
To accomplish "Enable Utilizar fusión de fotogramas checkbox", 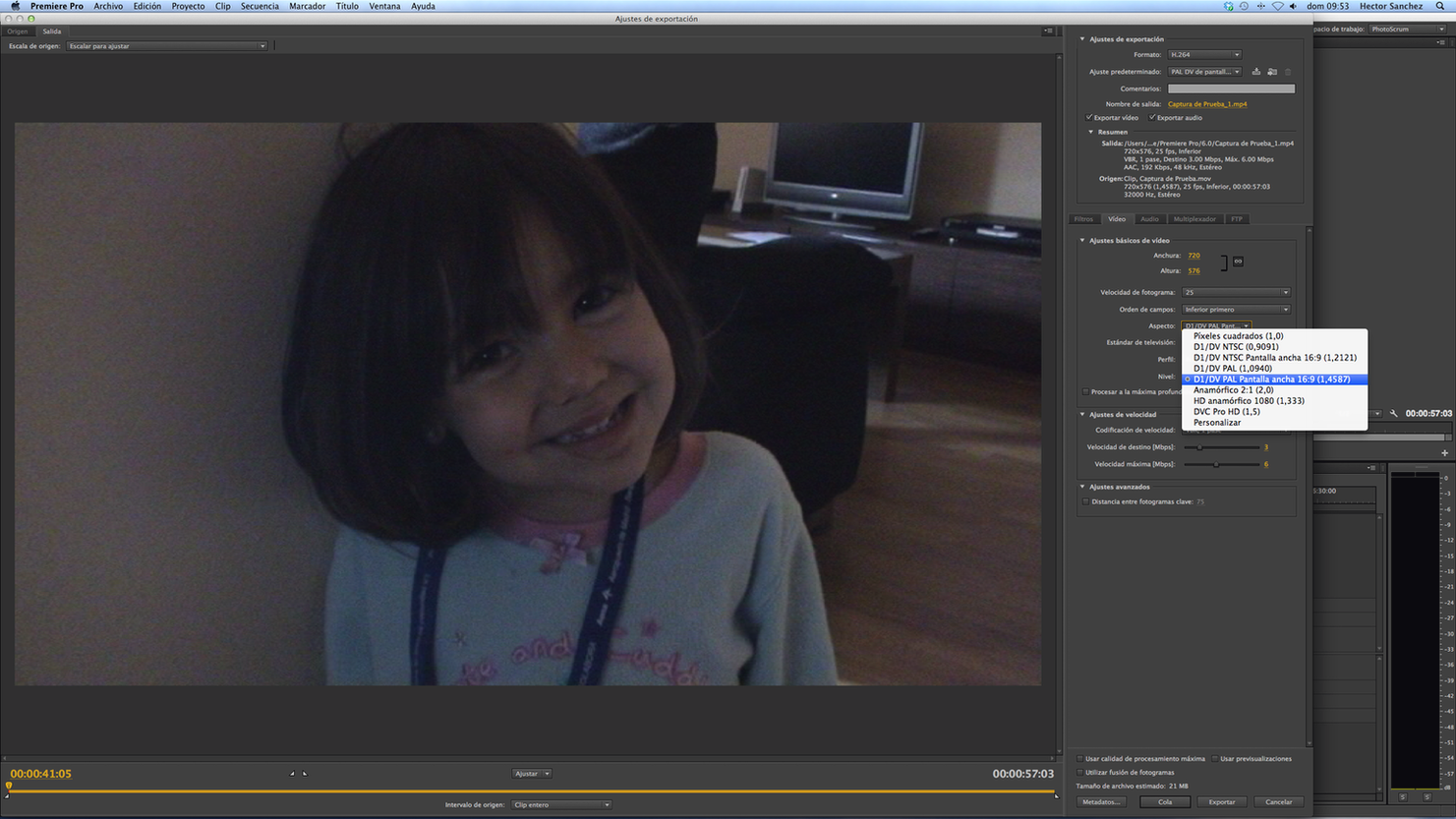I will [x=1080, y=773].
